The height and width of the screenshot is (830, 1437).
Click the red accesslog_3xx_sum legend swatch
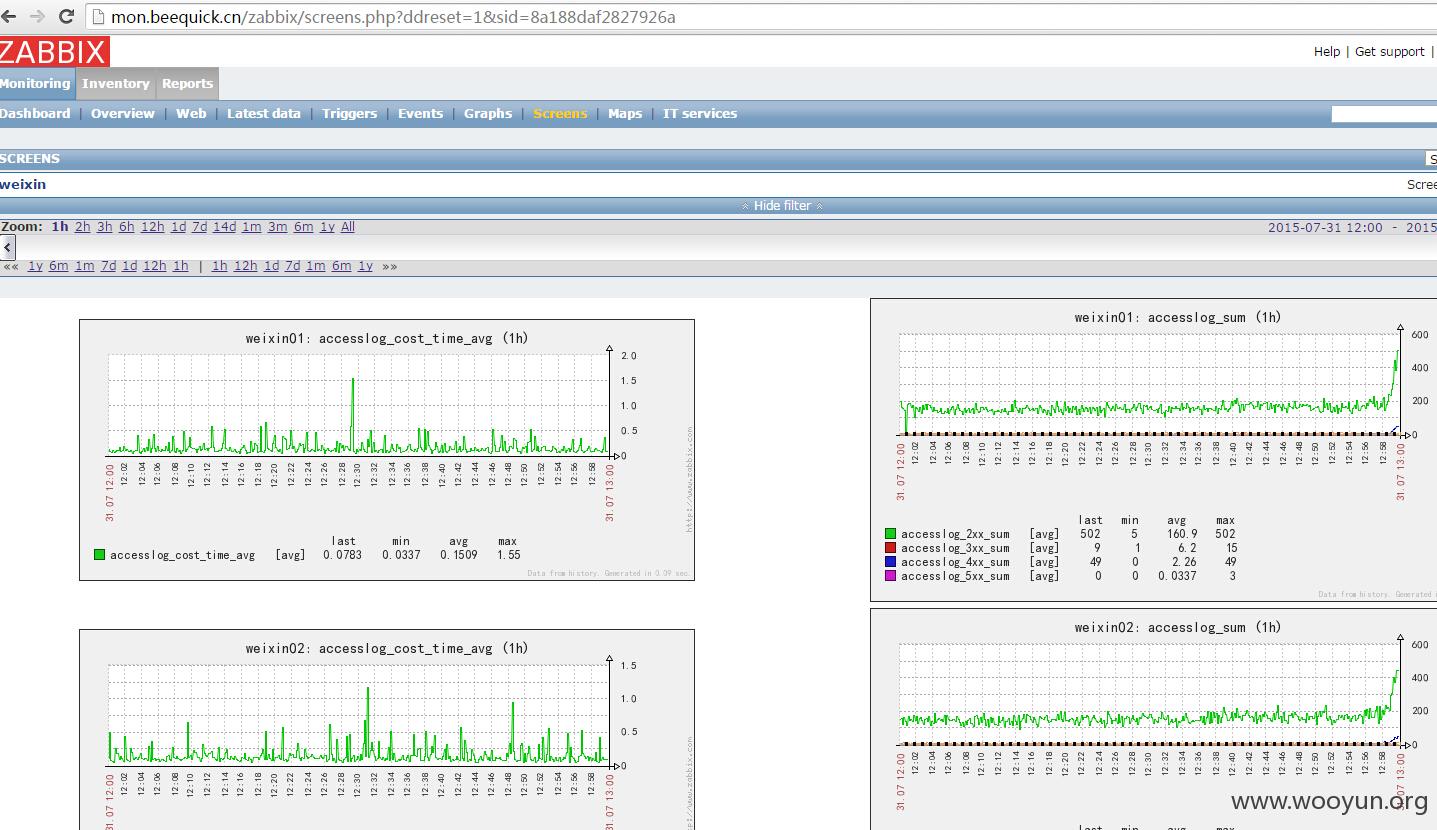tap(890, 548)
